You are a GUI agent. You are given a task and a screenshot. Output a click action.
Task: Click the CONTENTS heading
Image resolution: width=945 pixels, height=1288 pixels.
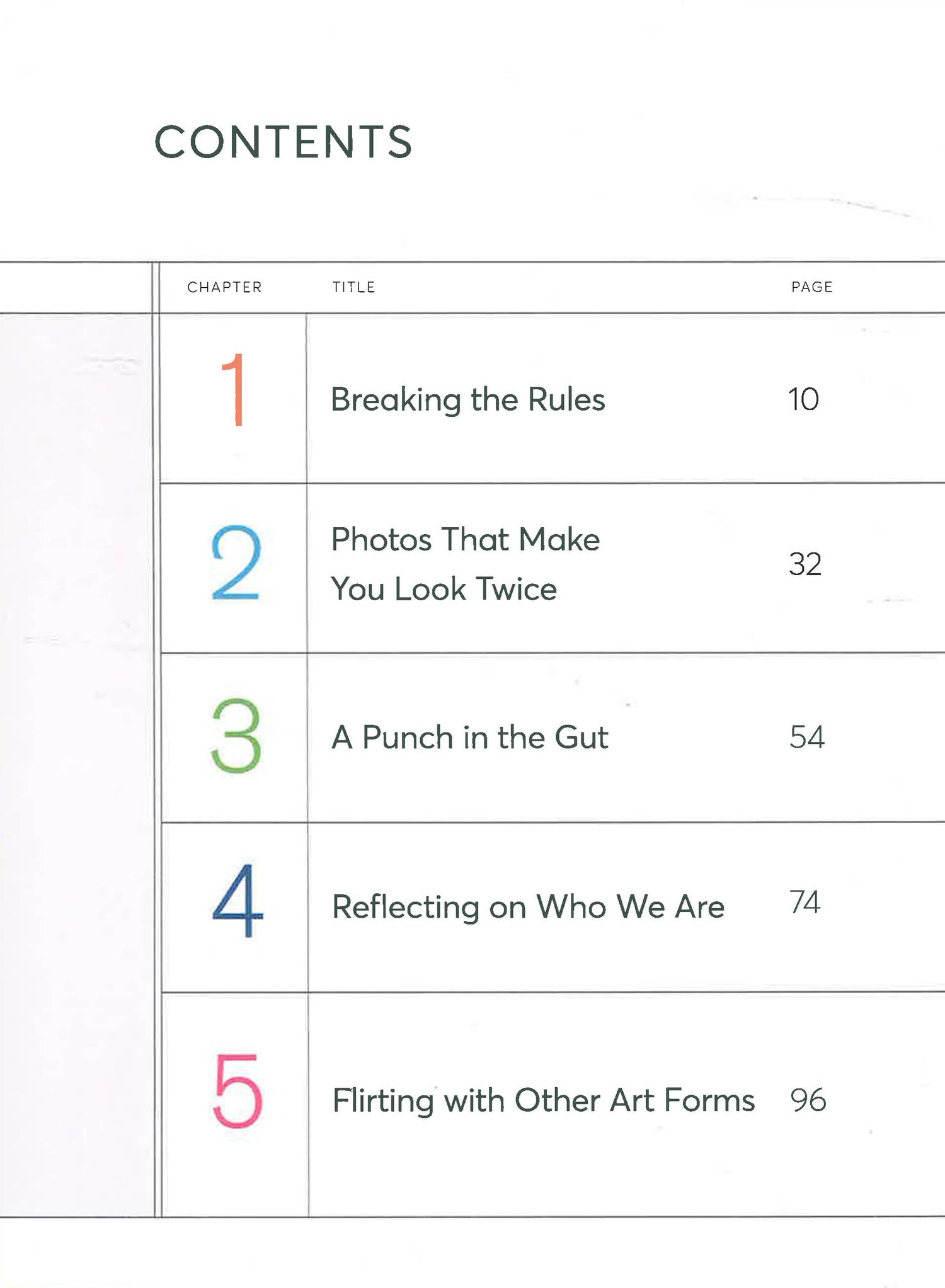pyautogui.click(x=283, y=142)
